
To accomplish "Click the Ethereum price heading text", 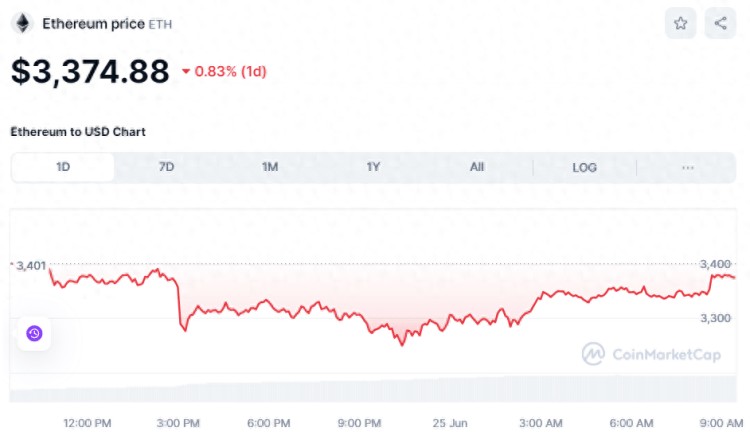I will [93, 23].
